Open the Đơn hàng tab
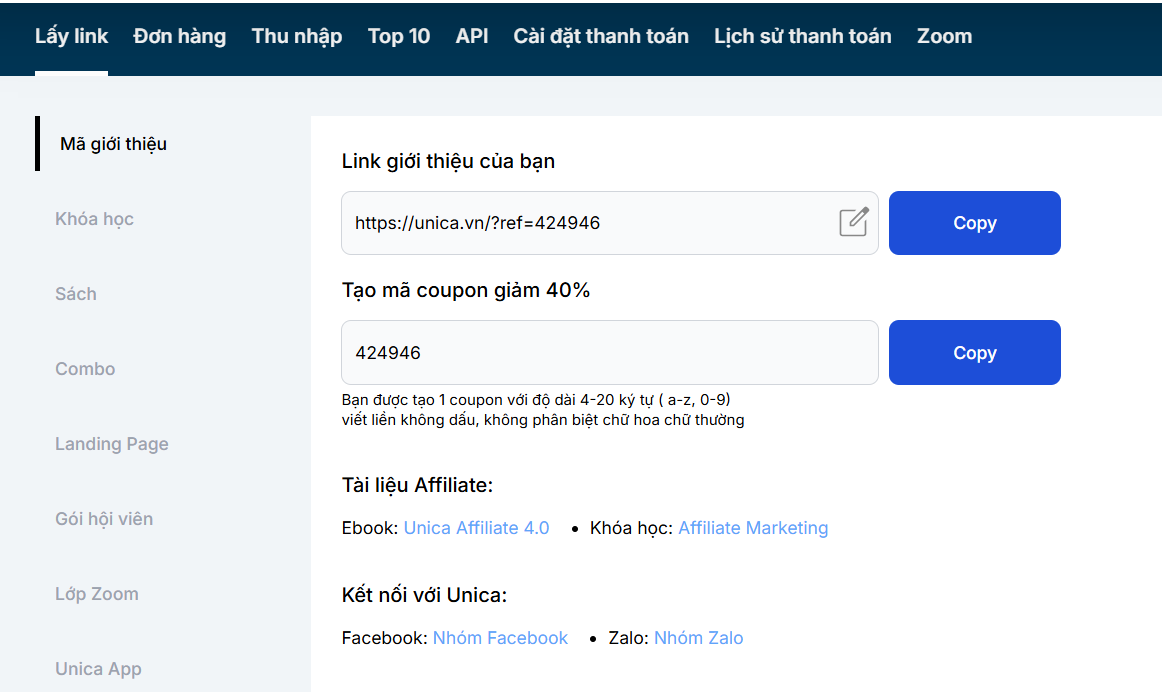The height and width of the screenshot is (692, 1162). point(180,36)
